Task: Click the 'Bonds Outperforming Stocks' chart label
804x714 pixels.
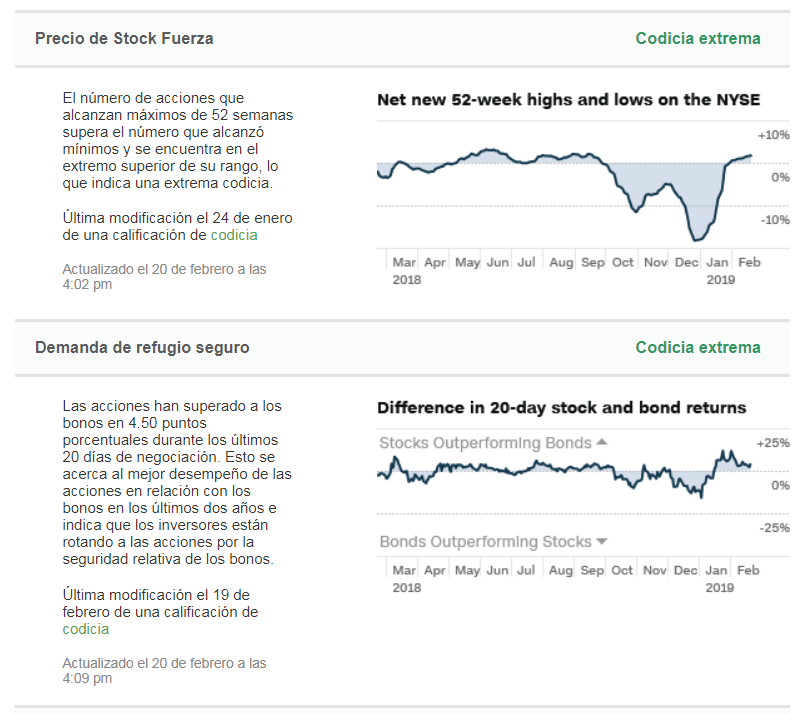Action: pyautogui.click(x=485, y=542)
